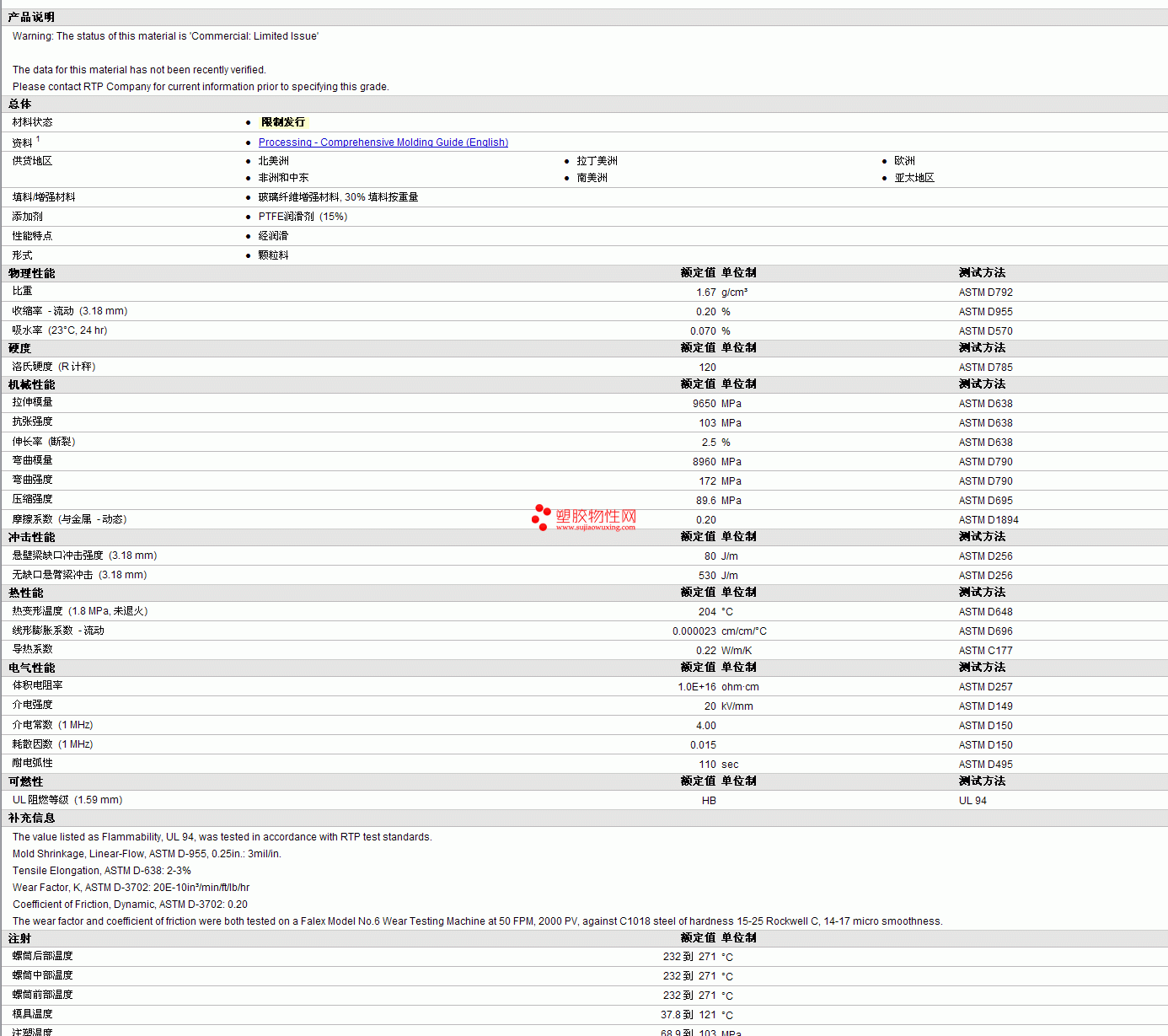The height and width of the screenshot is (1036, 1168).
Task: Select the PTFE润滑剂 (15%) additive entry
Action: pyautogui.click(x=303, y=217)
